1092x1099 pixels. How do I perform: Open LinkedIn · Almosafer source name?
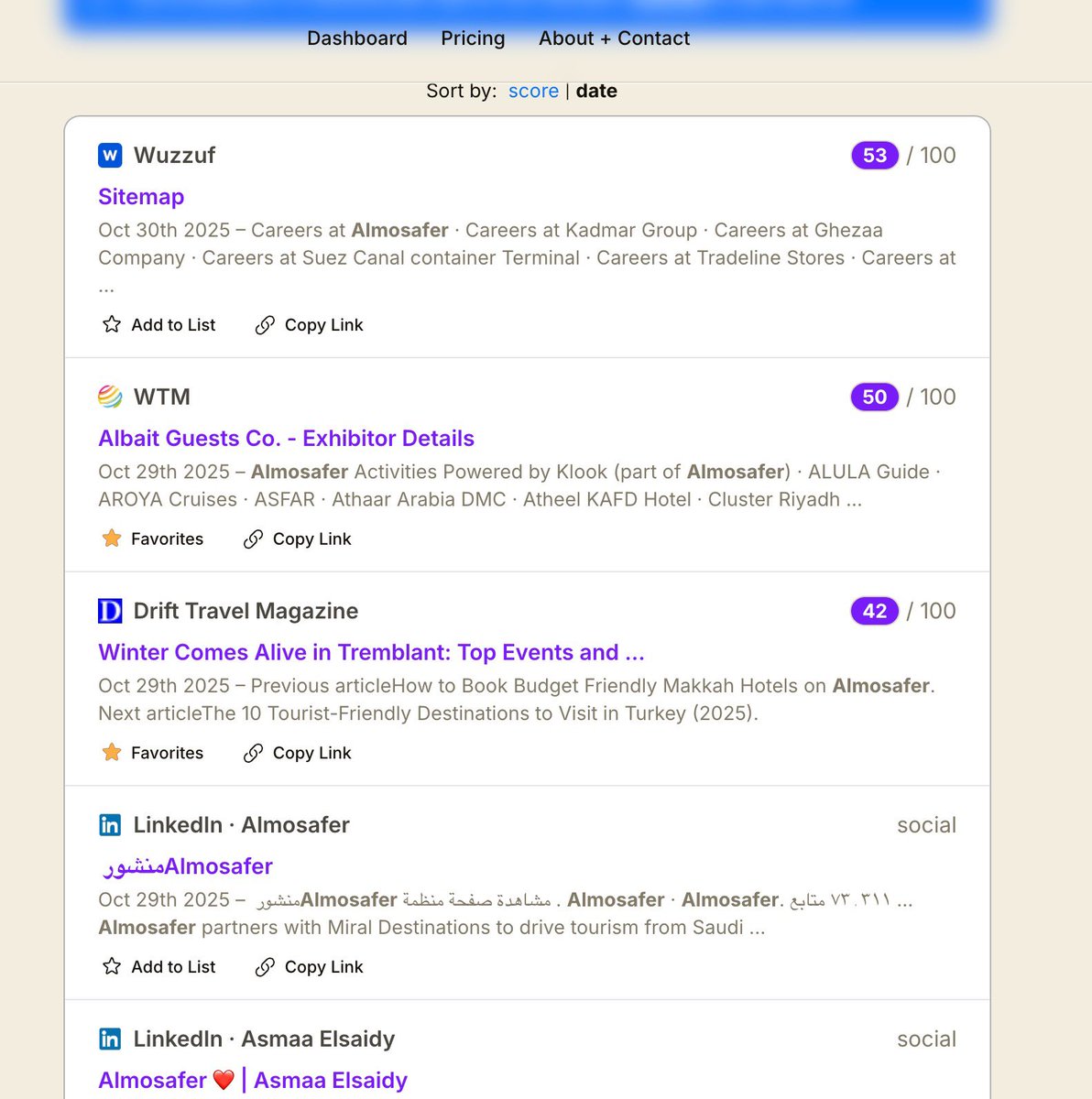(x=241, y=825)
